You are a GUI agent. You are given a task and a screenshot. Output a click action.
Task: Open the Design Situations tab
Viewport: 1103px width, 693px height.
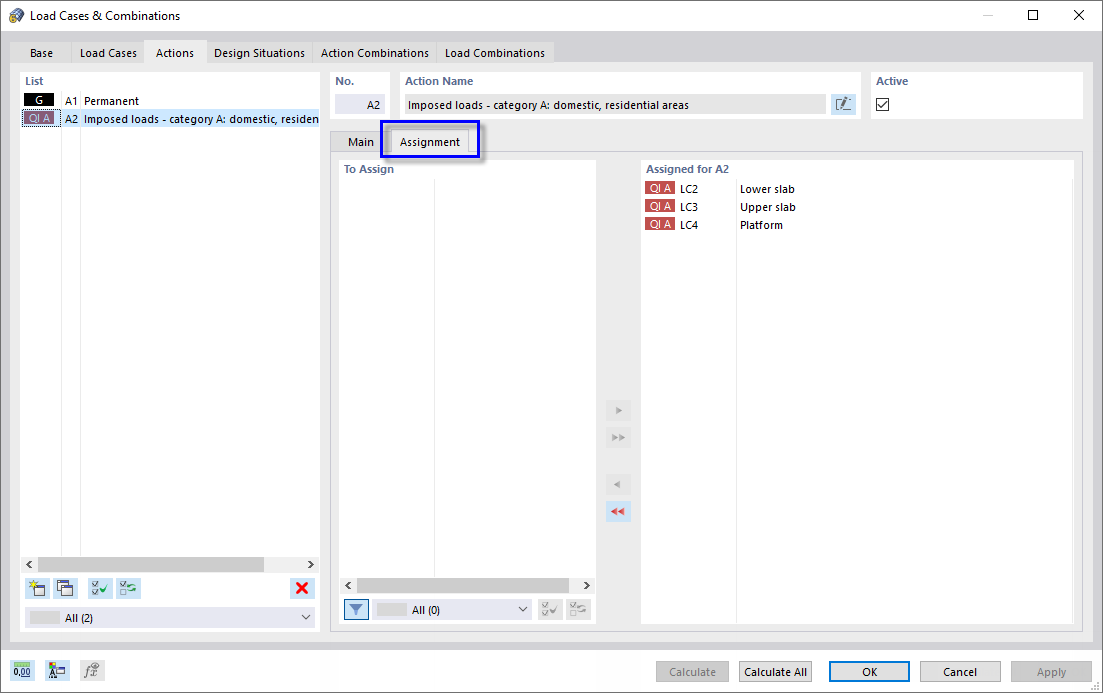(260, 53)
